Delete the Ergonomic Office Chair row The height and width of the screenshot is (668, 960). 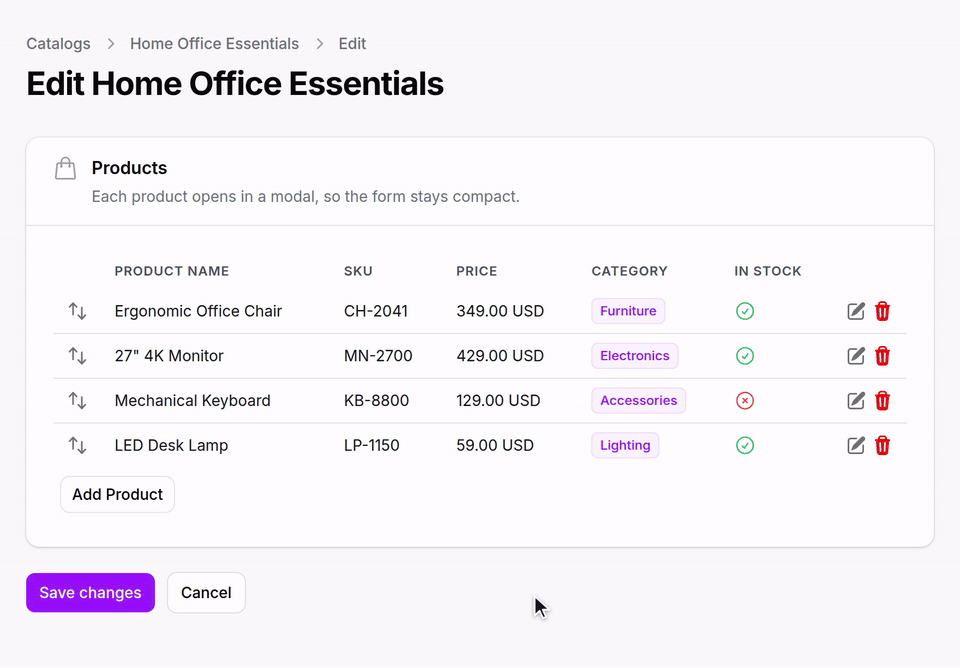[x=882, y=311]
